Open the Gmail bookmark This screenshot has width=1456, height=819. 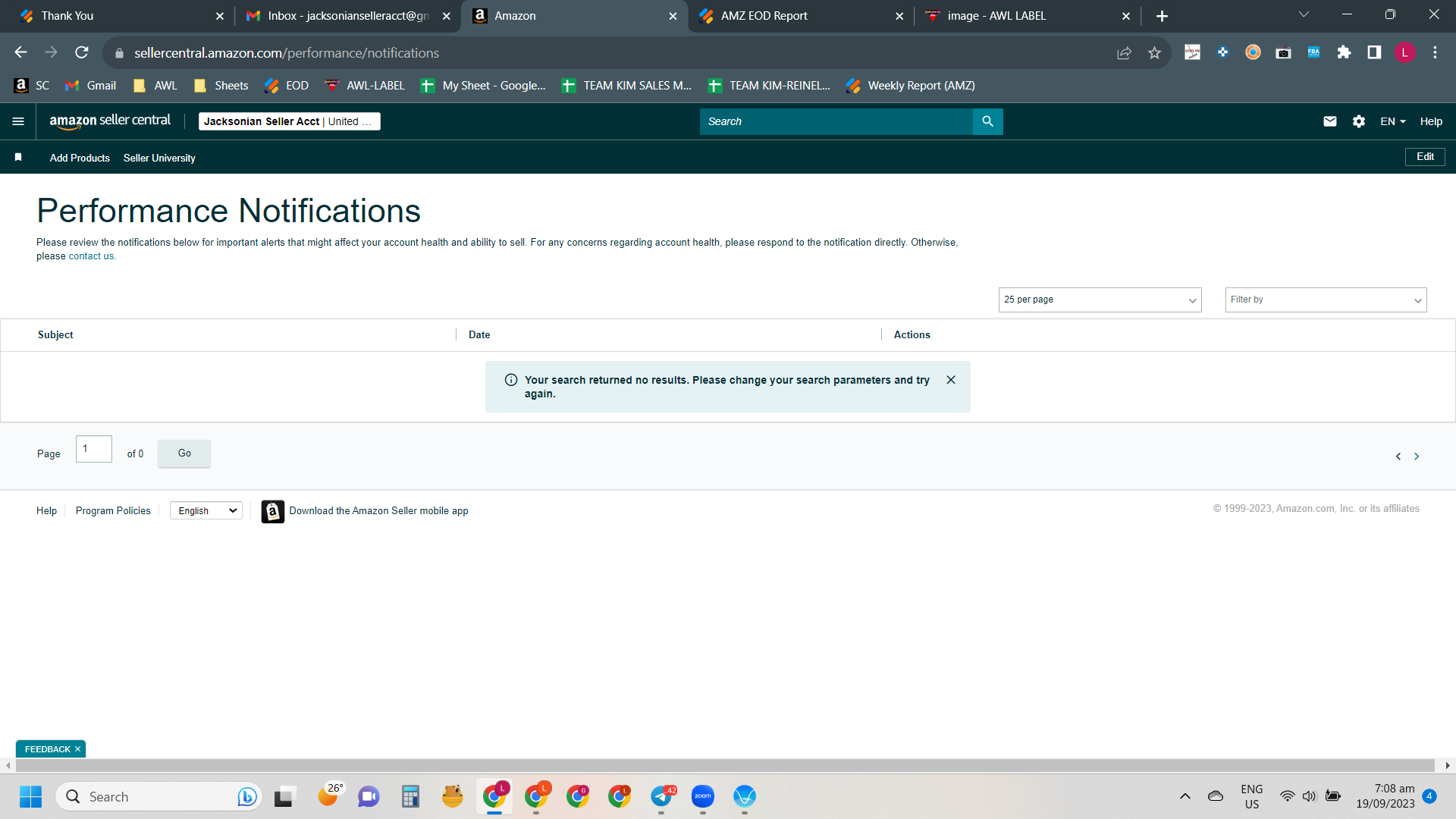point(91,86)
